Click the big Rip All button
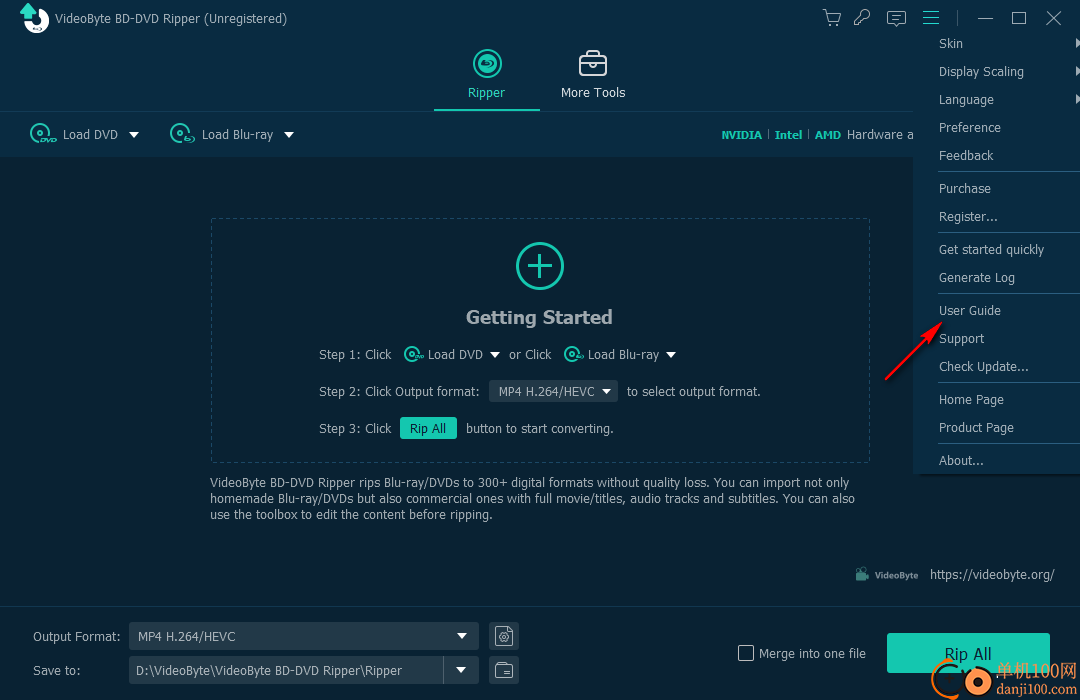1080x700 pixels. pos(968,652)
